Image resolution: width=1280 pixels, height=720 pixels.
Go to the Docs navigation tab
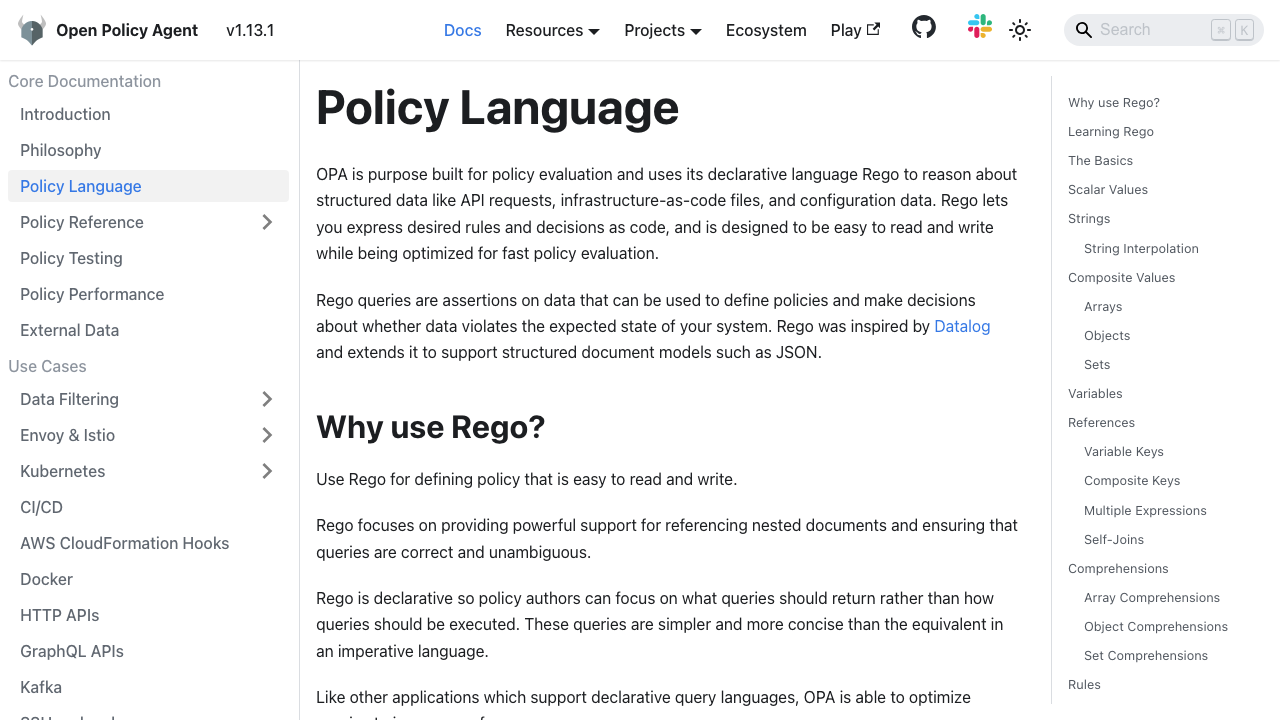coord(463,30)
